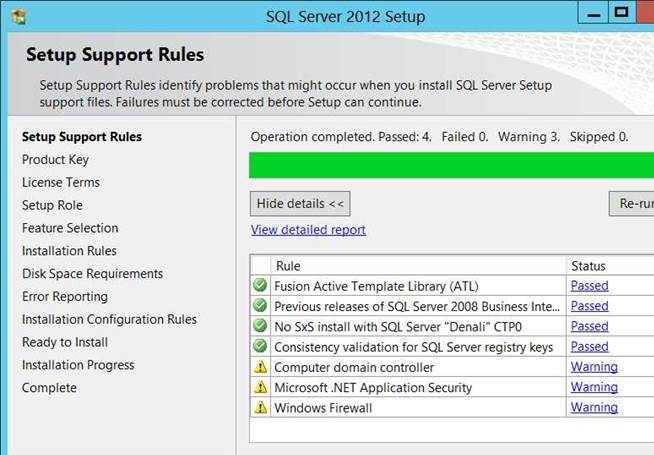Image resolution: width=654 pixels, height=455 pixels.
Task: Select Installation Configuration Rules step in sidebar
Action: coord(109,319)
